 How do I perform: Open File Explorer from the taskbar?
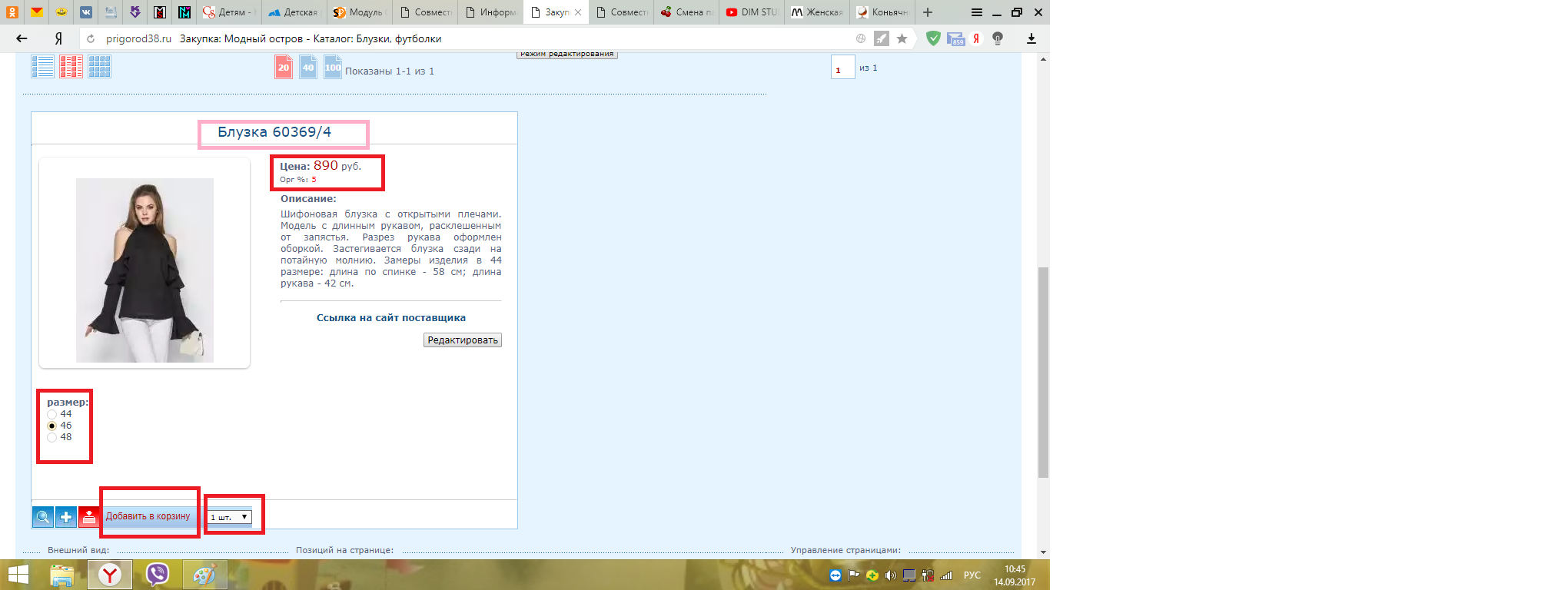pos(62,575)
